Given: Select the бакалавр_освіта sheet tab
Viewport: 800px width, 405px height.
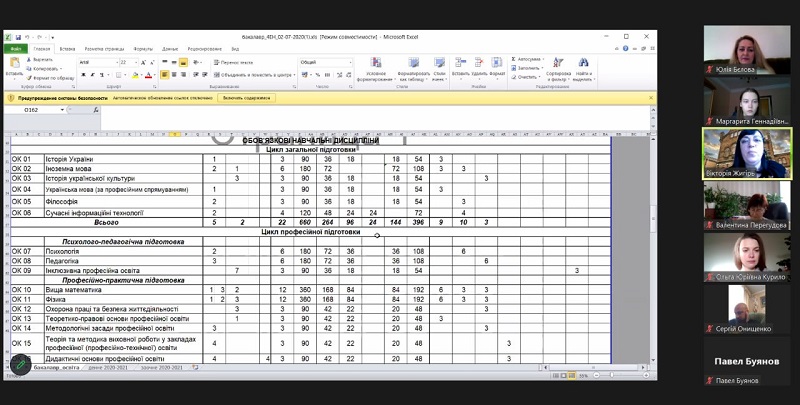Looking at the screenshot, I should 56,367.
